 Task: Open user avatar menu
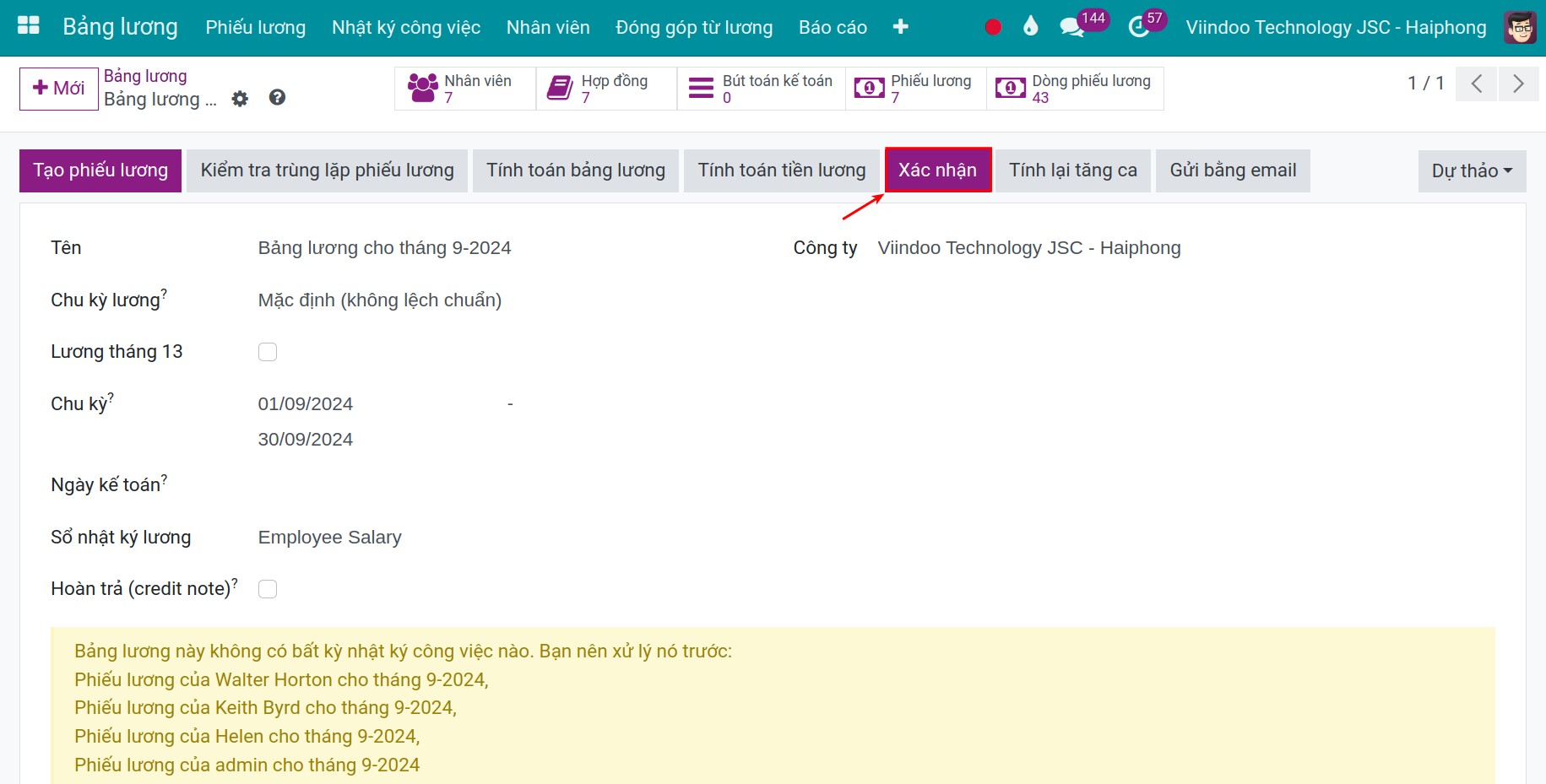tap(1521, 28)
